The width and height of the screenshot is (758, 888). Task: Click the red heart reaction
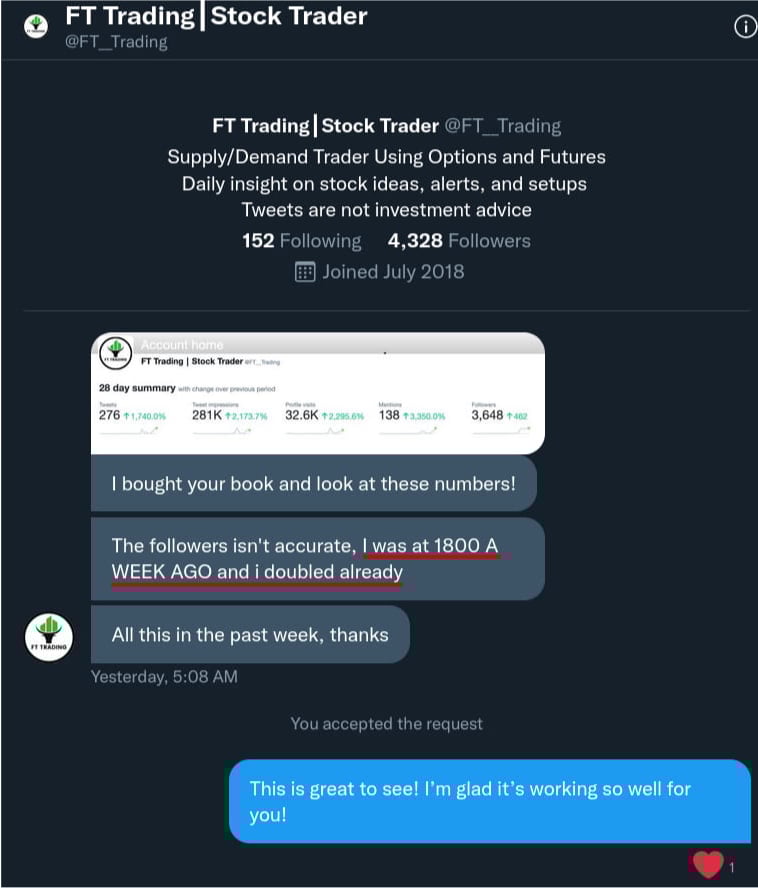707,865
